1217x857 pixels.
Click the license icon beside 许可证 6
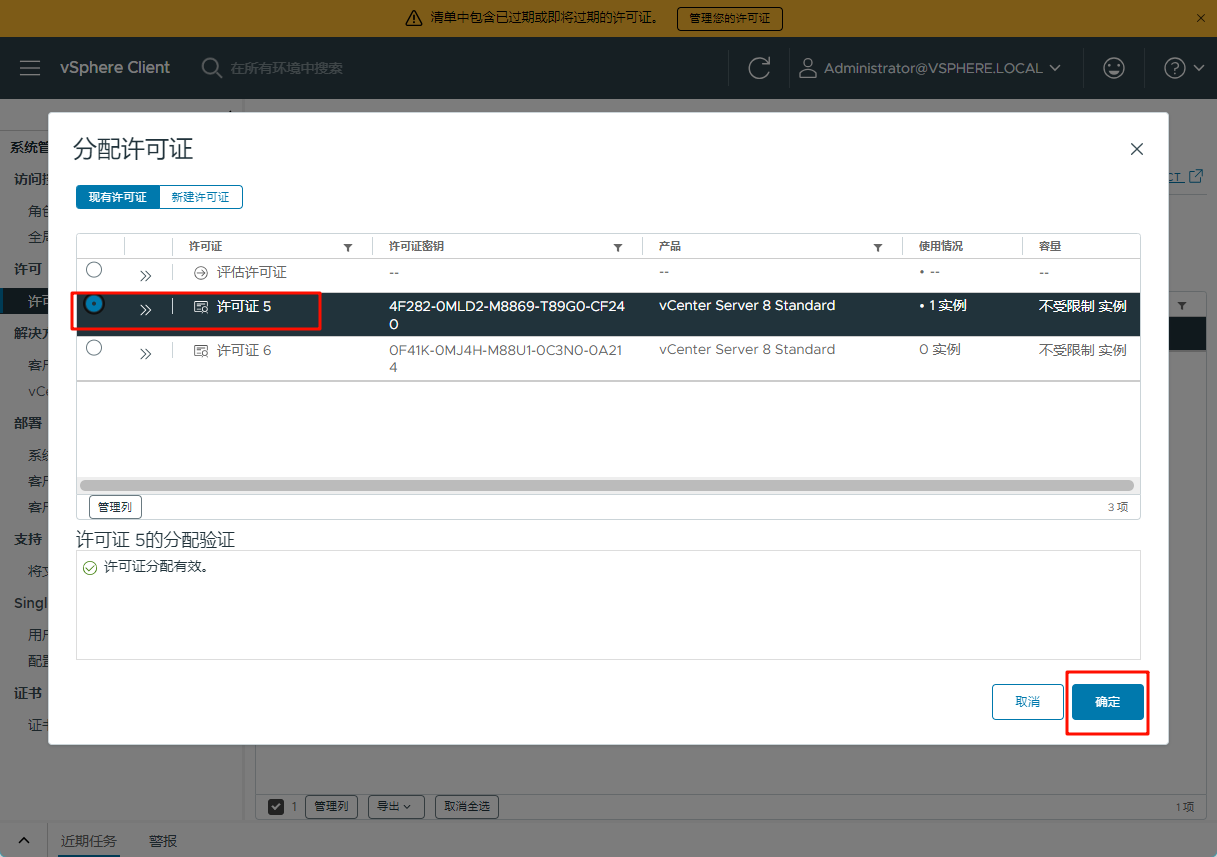[201, 351]
